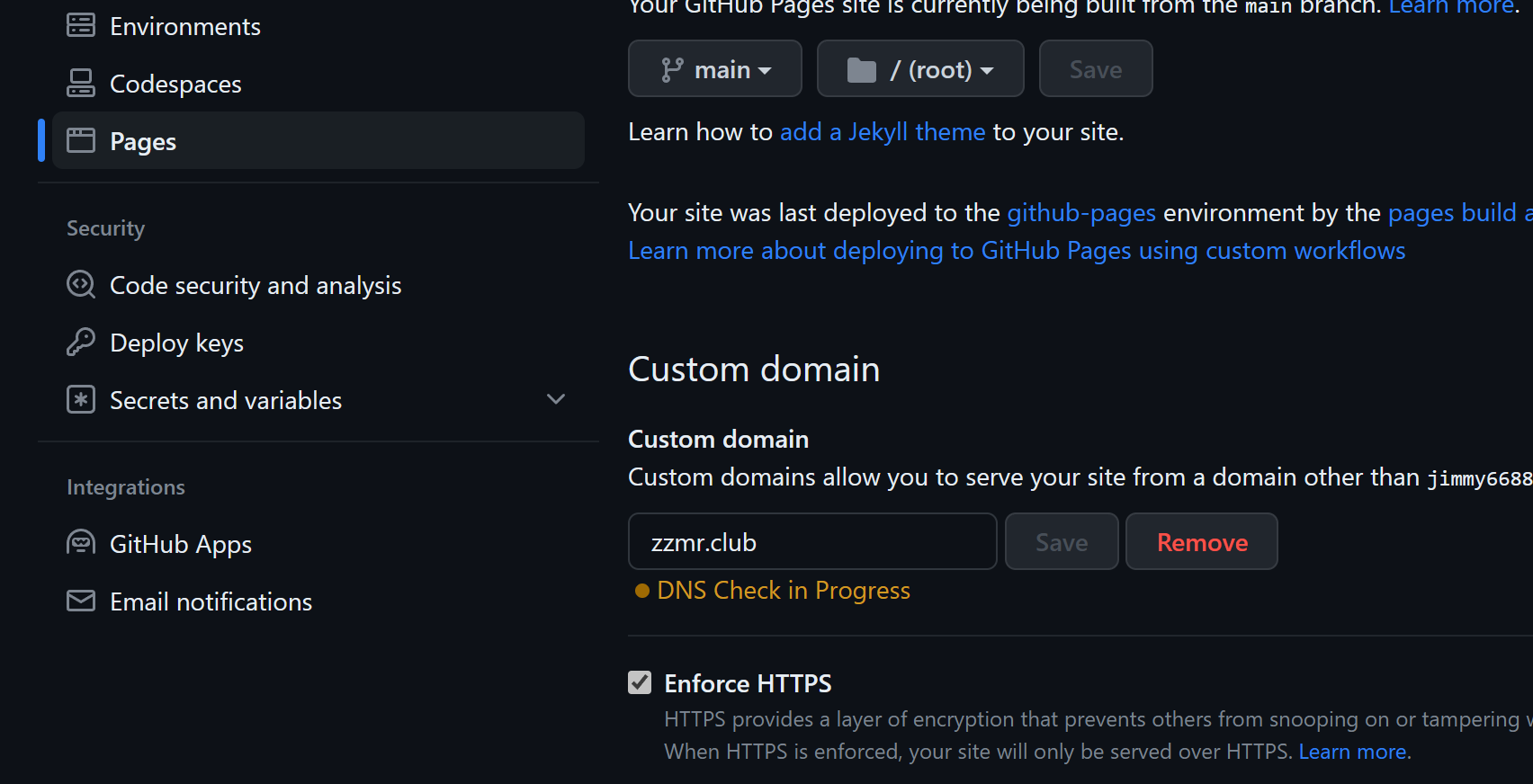Open link about deploying using custom workflows

(x=1016, y=251)
